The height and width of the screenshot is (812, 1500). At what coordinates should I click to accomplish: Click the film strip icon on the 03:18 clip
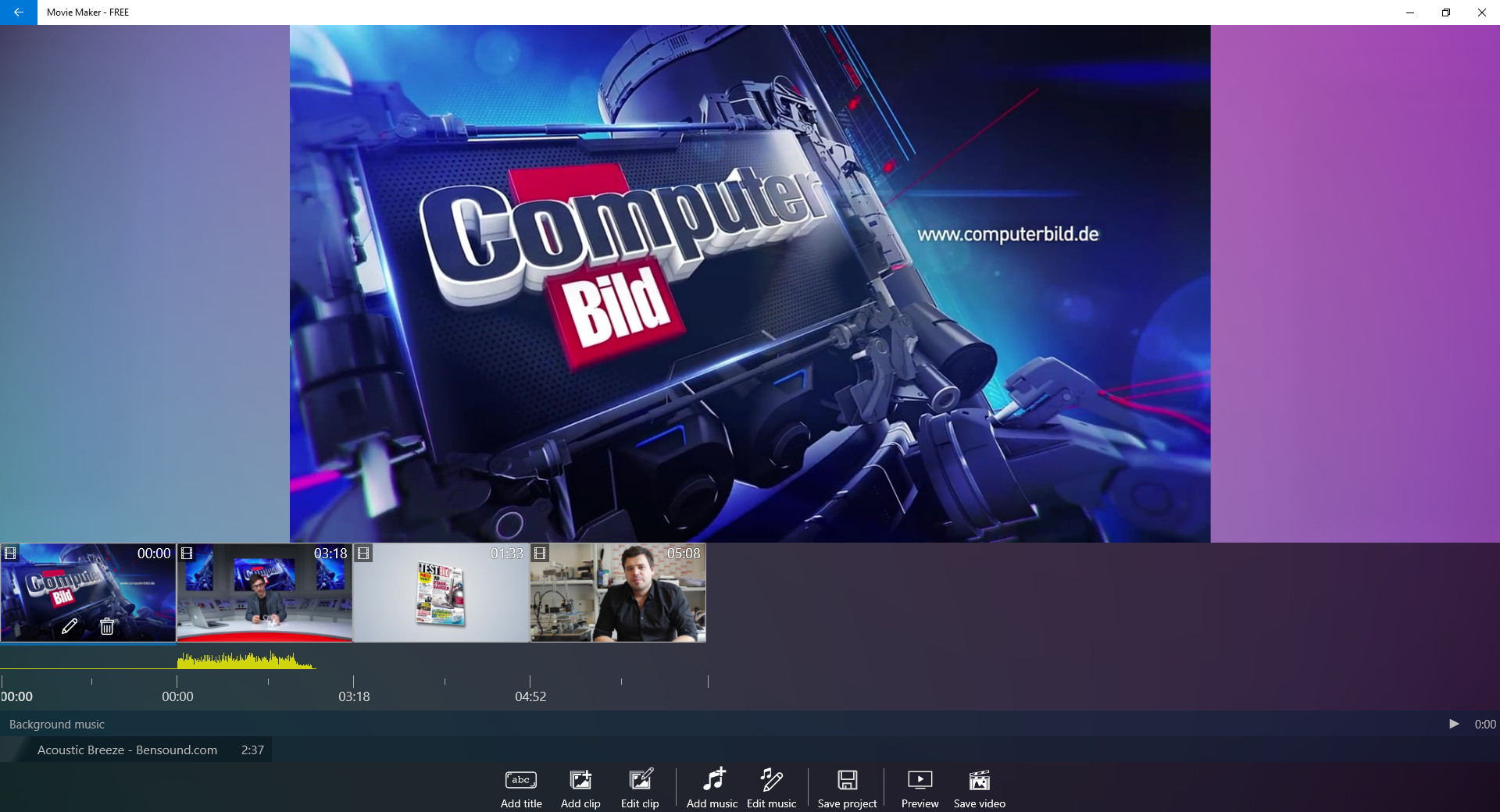click(x=187, y=554)
